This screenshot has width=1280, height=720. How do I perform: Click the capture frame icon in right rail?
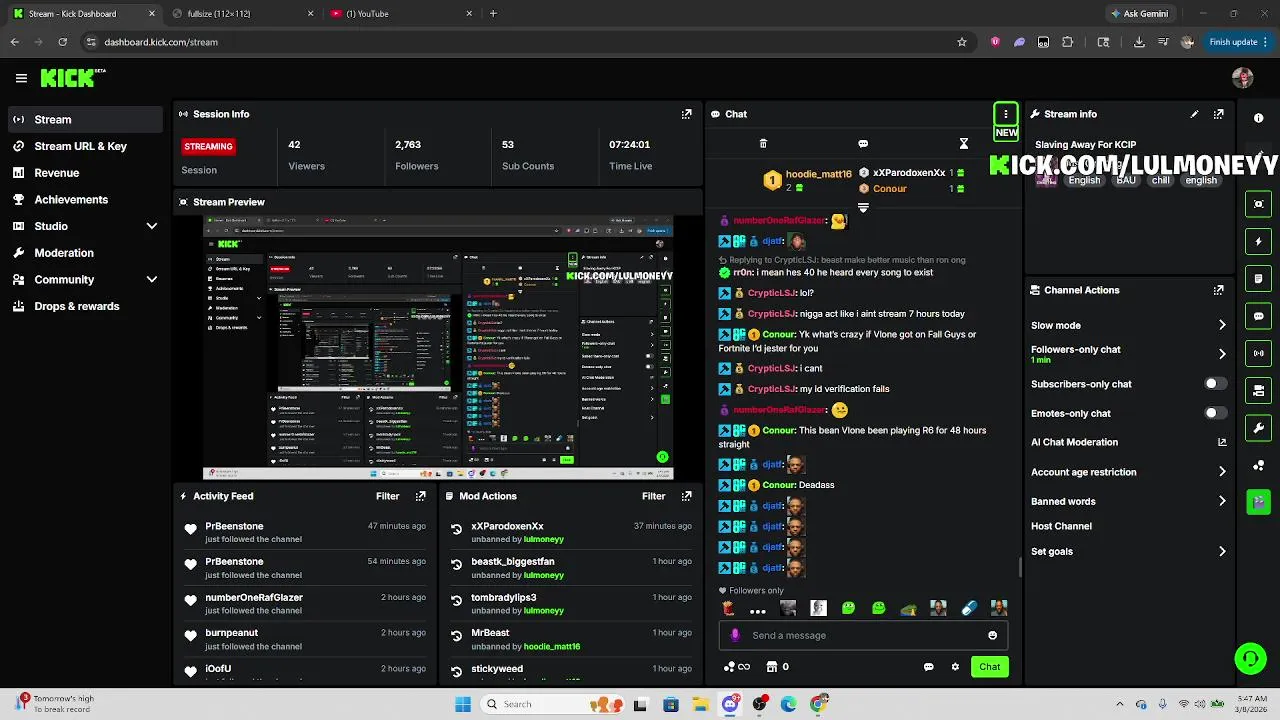tap(1258, 204)
